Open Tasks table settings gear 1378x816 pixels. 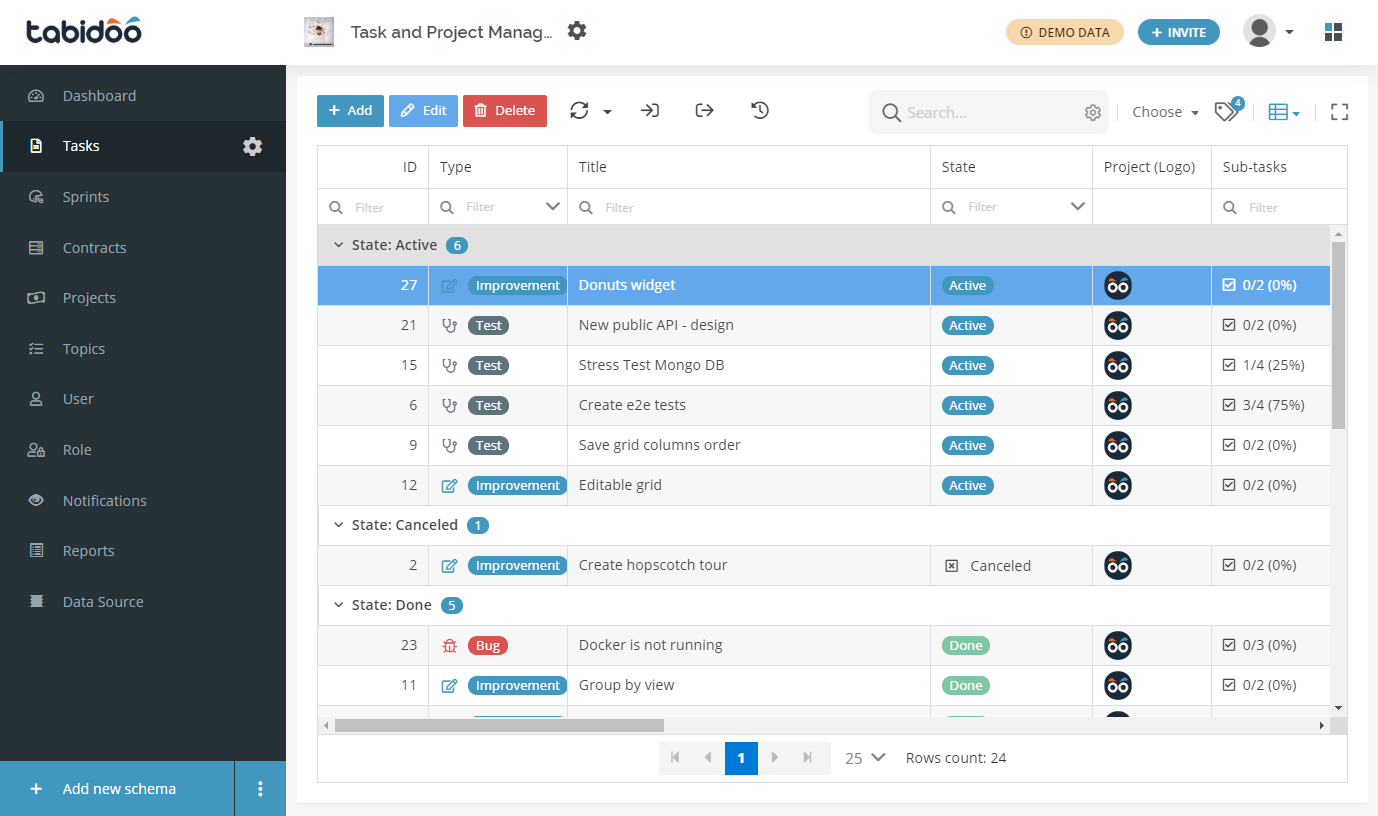coord(252,146)
